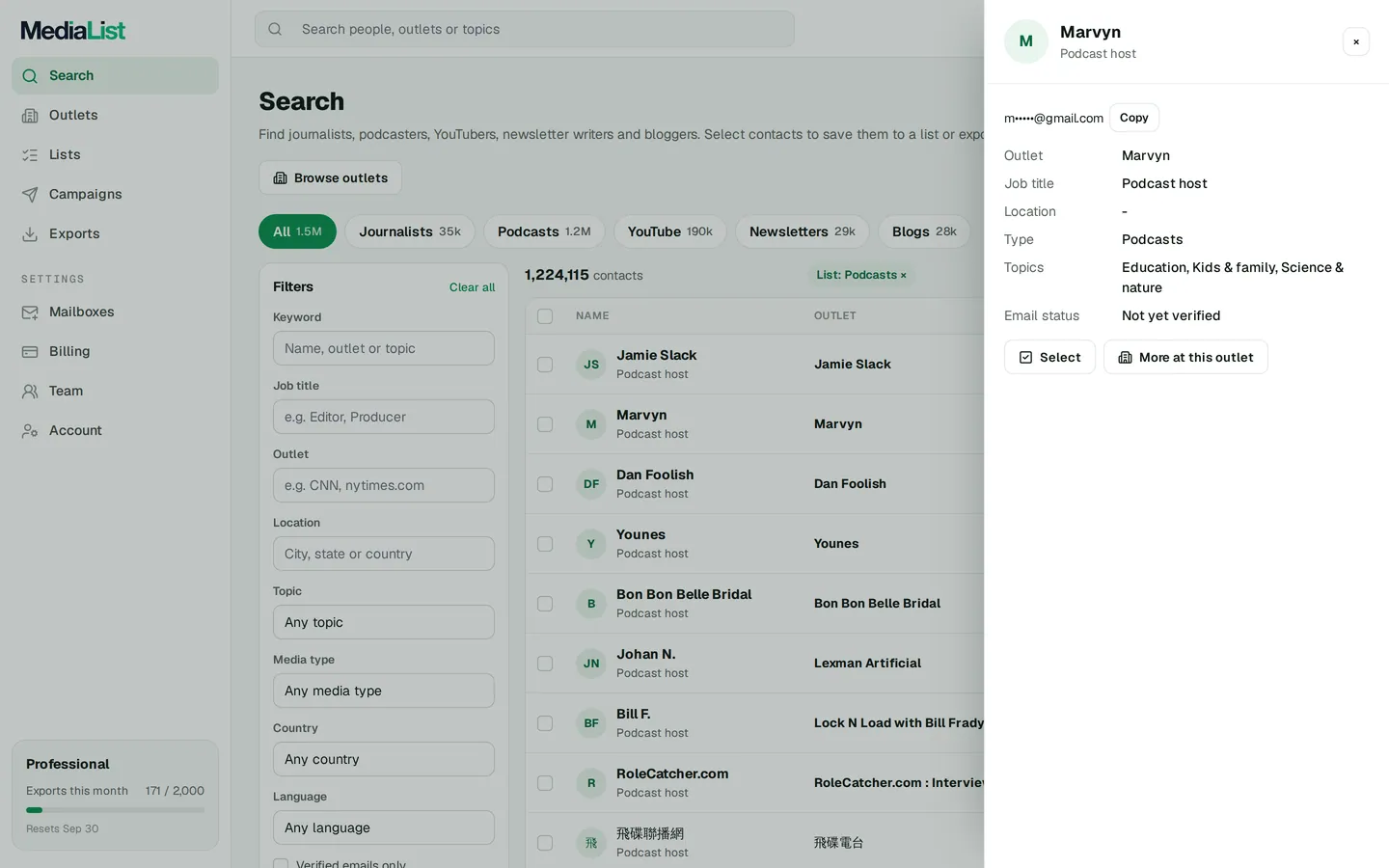Open the Any country dropdown

[x=384, y=759]
